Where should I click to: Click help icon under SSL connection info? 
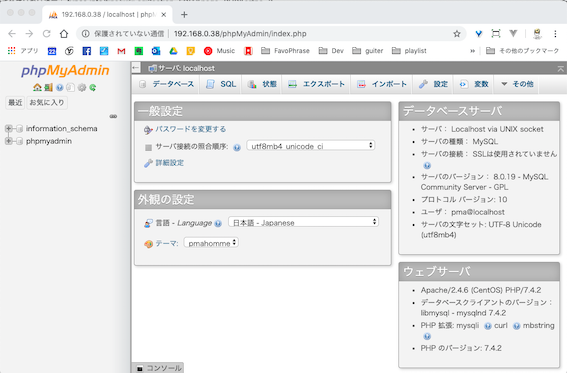coord(427,166)
